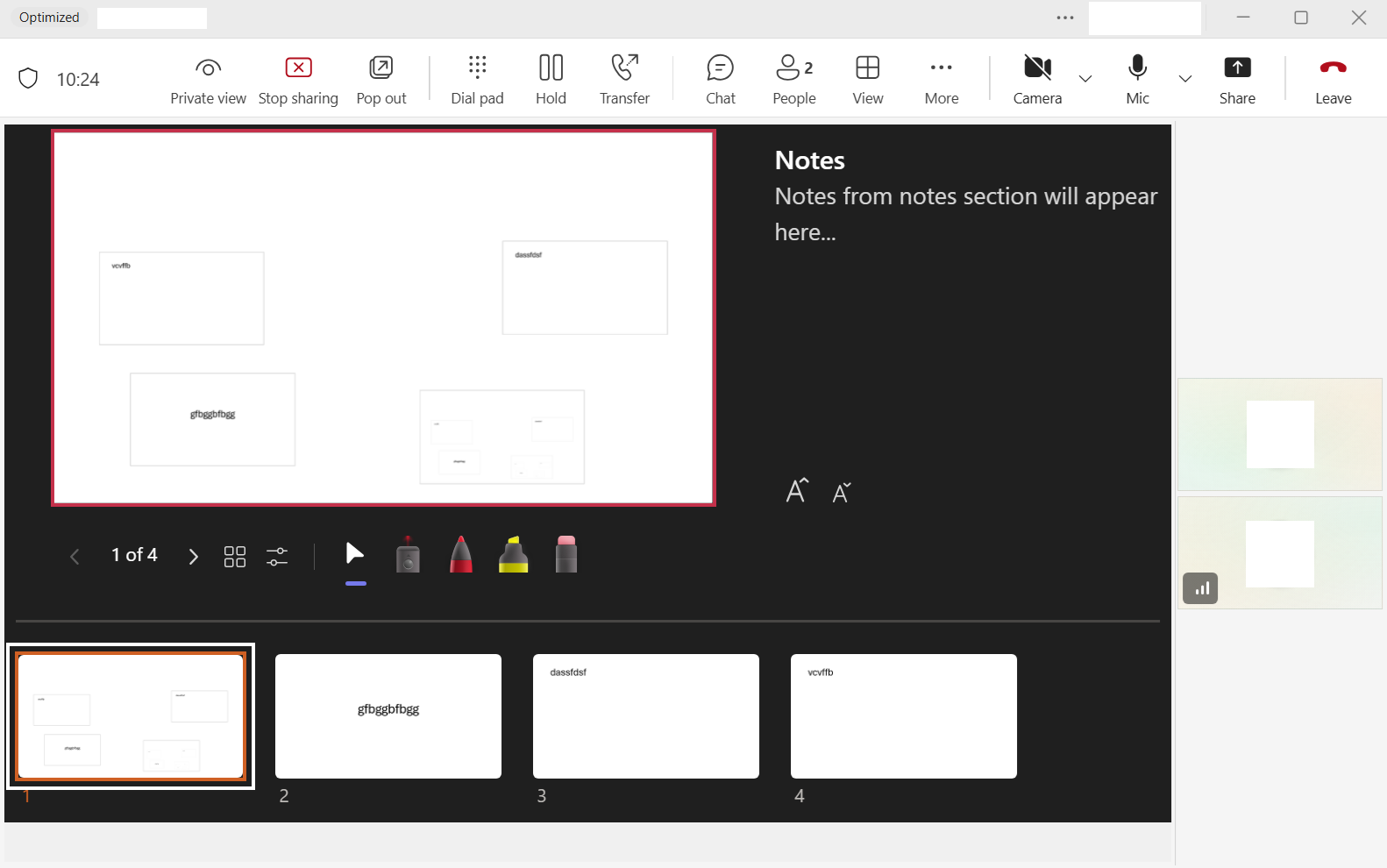Advance to the next slide
Image resolution: width=1387 pixels, height=868 pixels.
click(x=194, y=556)
